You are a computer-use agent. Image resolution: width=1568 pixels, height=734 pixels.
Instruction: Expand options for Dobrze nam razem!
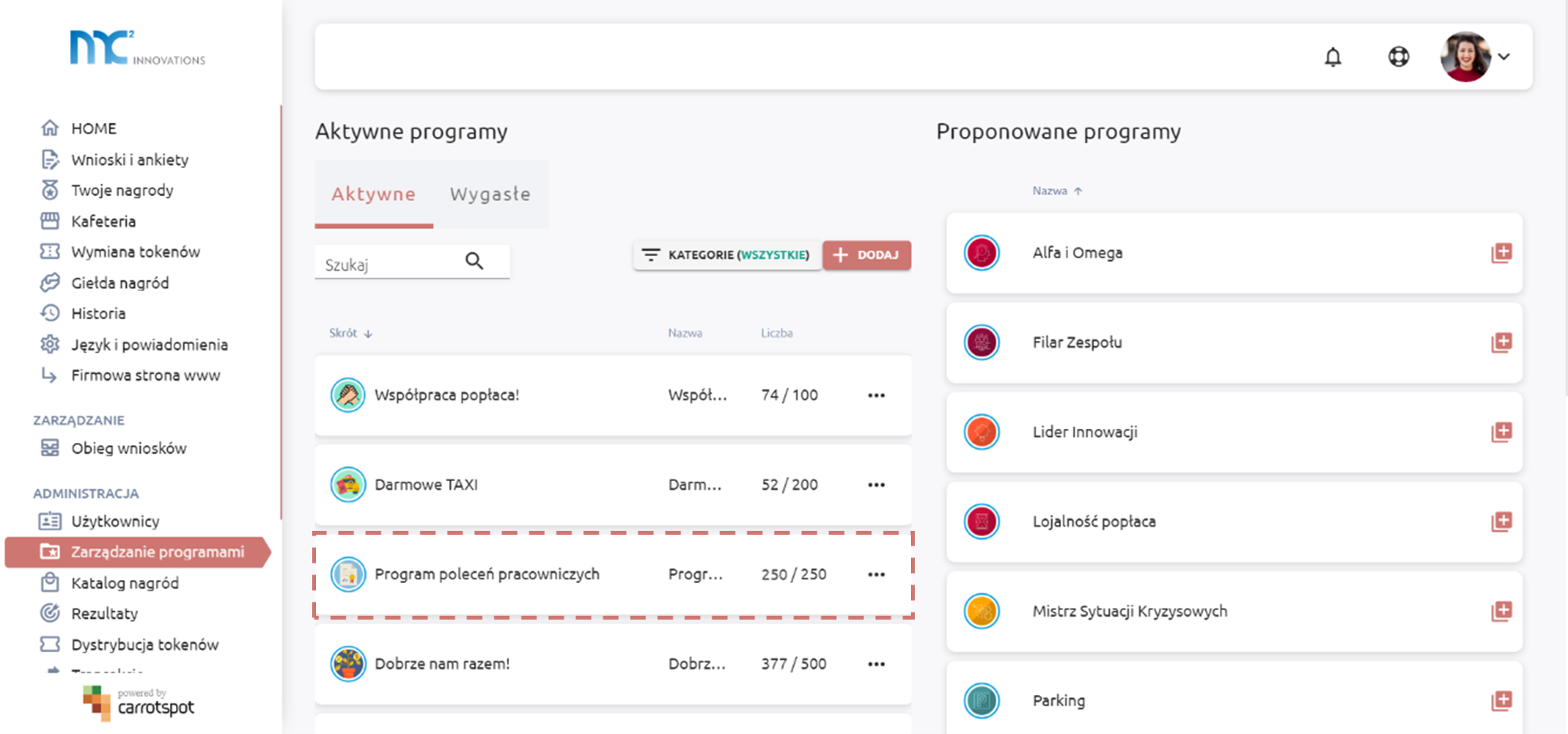(876, 664)
